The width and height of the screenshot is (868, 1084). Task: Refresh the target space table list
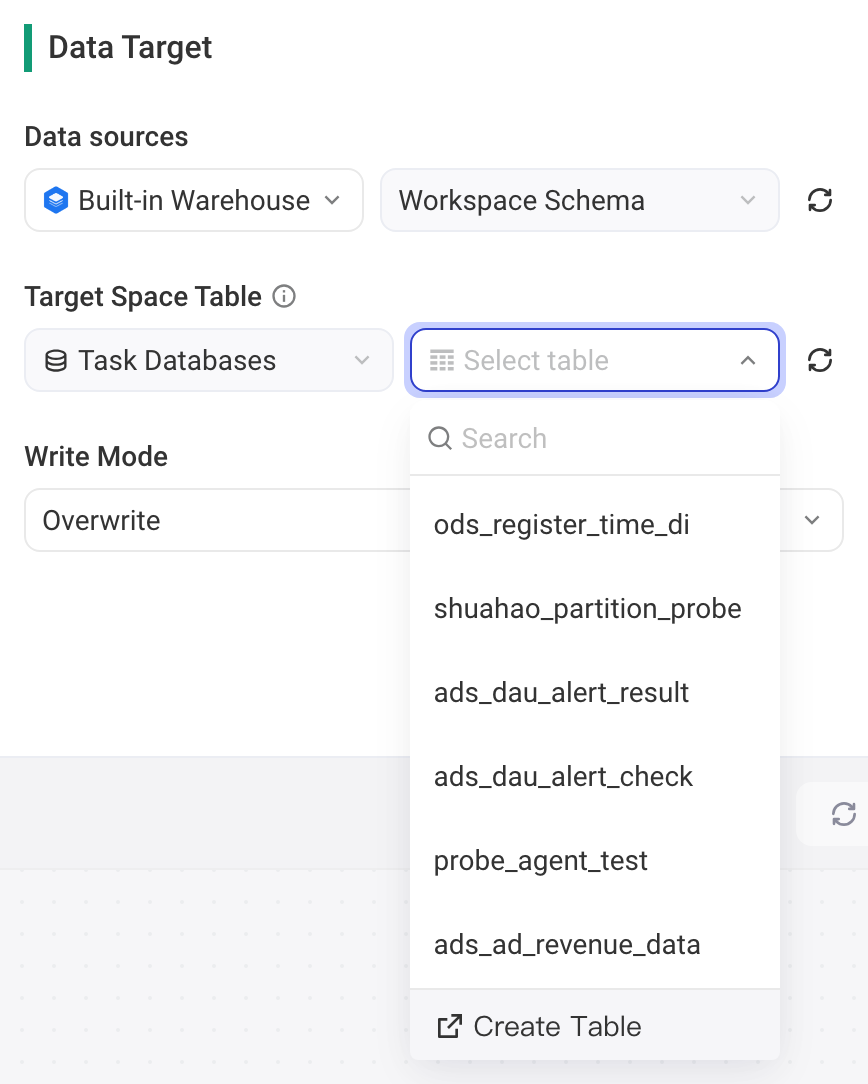(x=820, y=360)
